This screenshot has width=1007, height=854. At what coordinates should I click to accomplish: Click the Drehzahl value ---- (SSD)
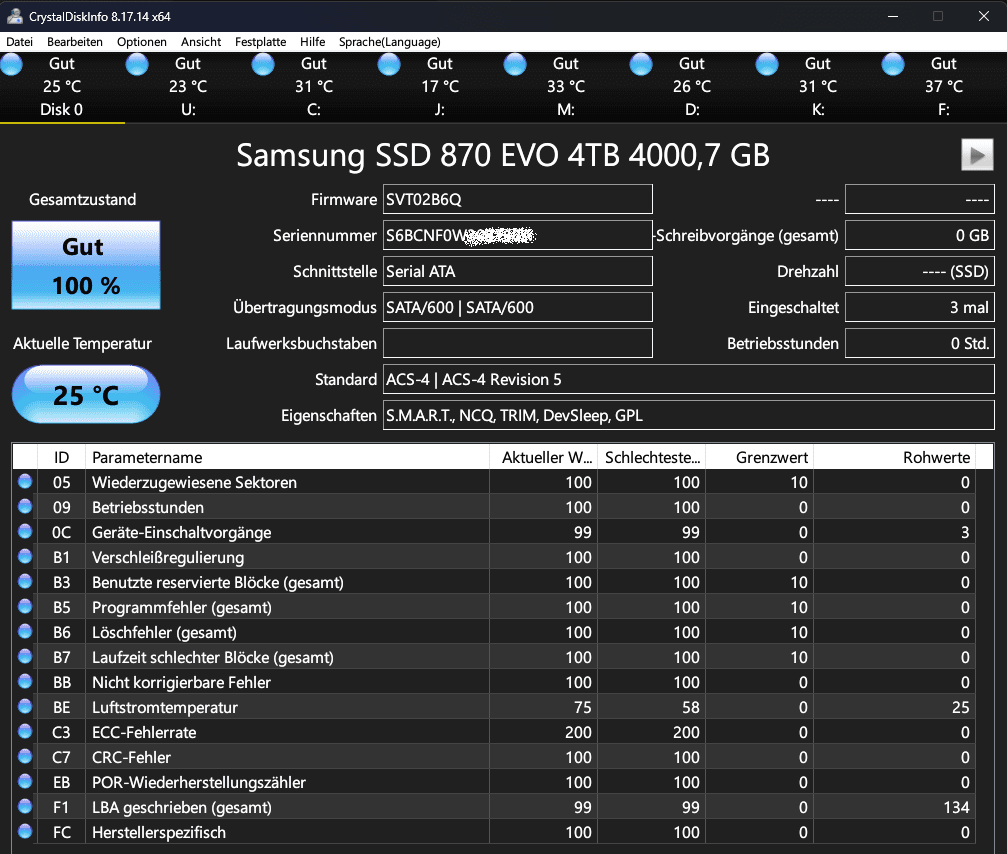[920, 271]
